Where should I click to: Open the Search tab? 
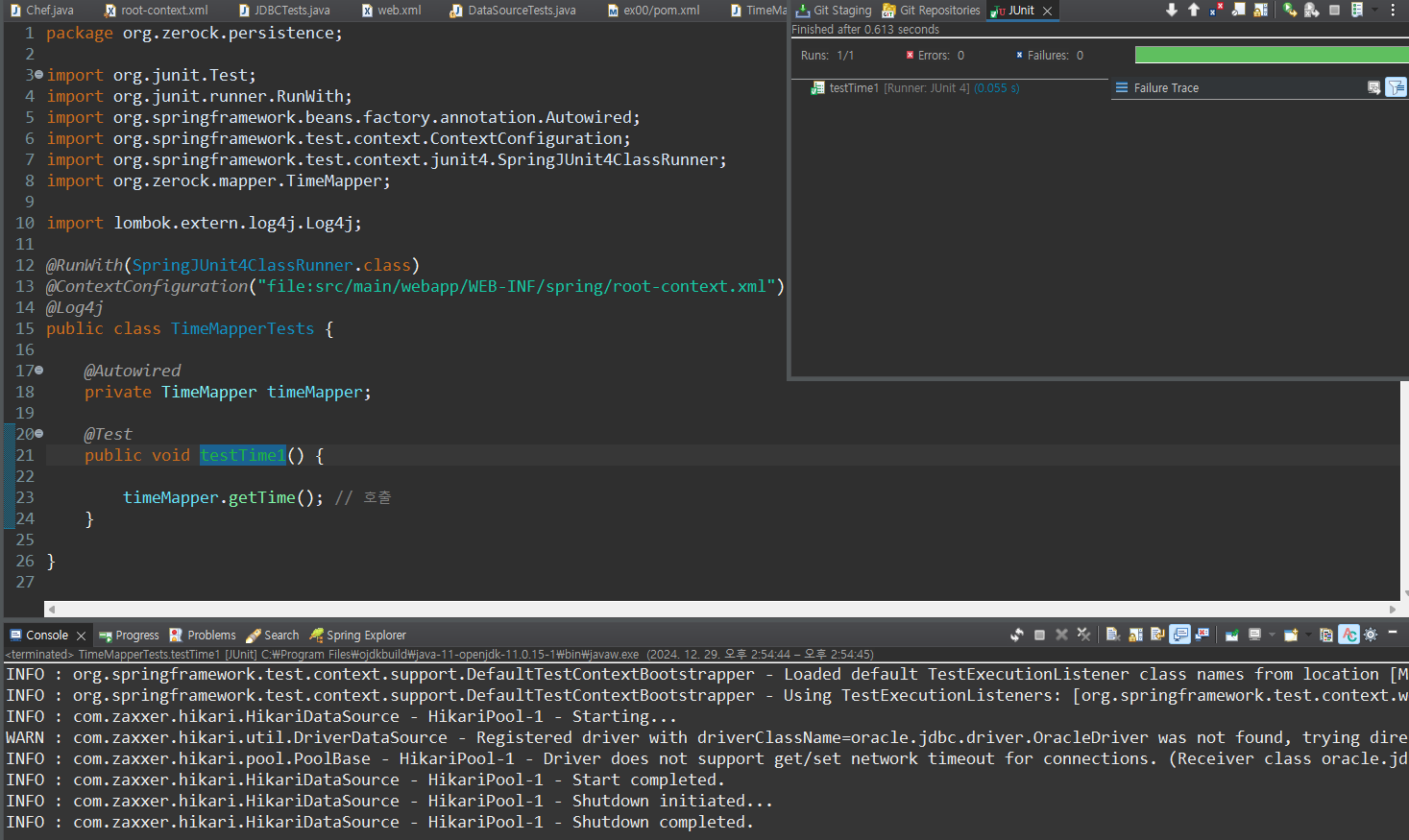[273, 636]
